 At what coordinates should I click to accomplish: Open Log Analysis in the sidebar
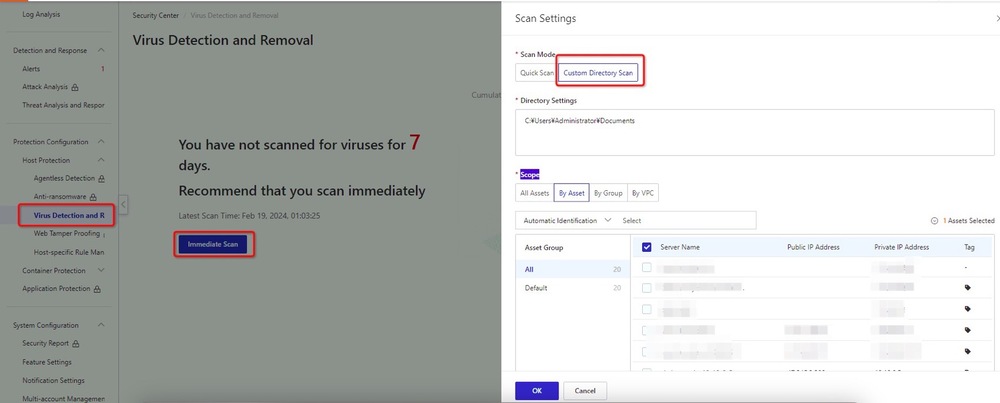[41, 14]
